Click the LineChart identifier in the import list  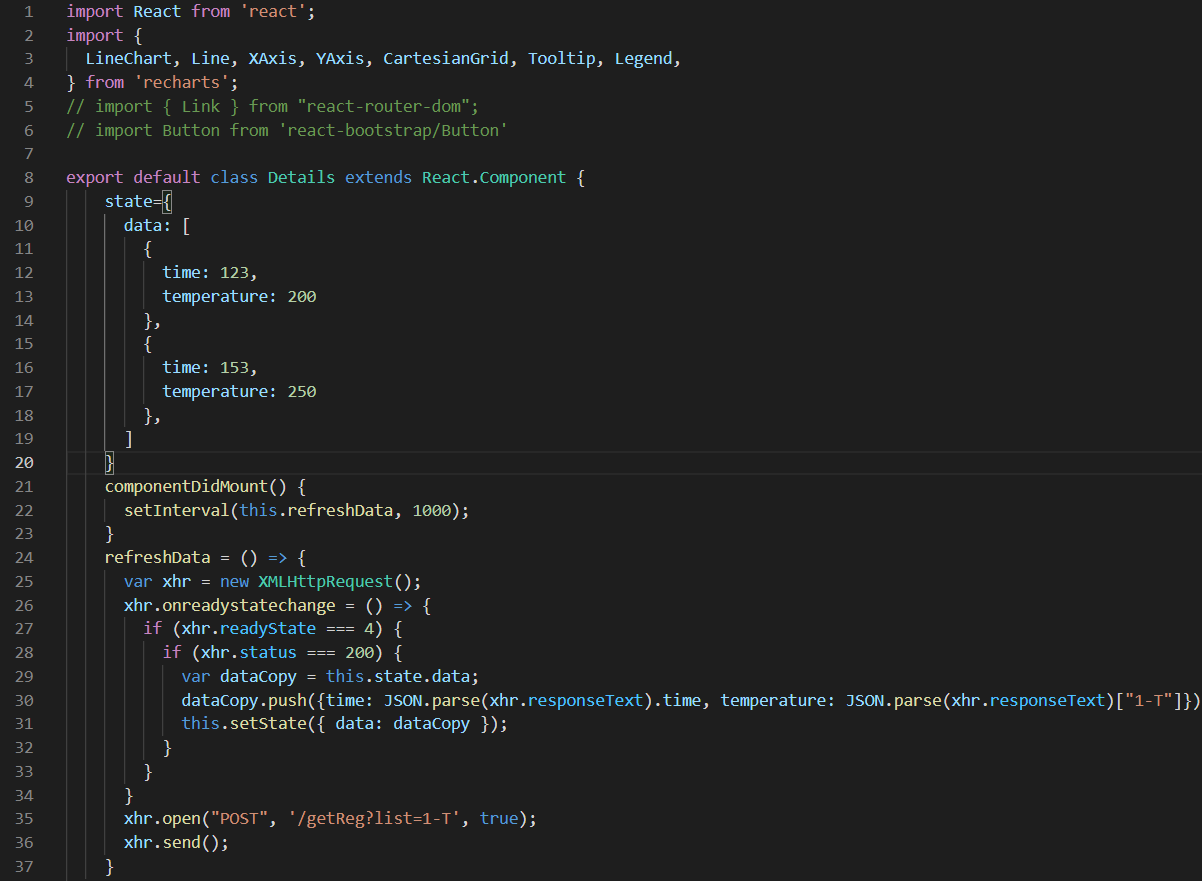(x=129, y=58)
